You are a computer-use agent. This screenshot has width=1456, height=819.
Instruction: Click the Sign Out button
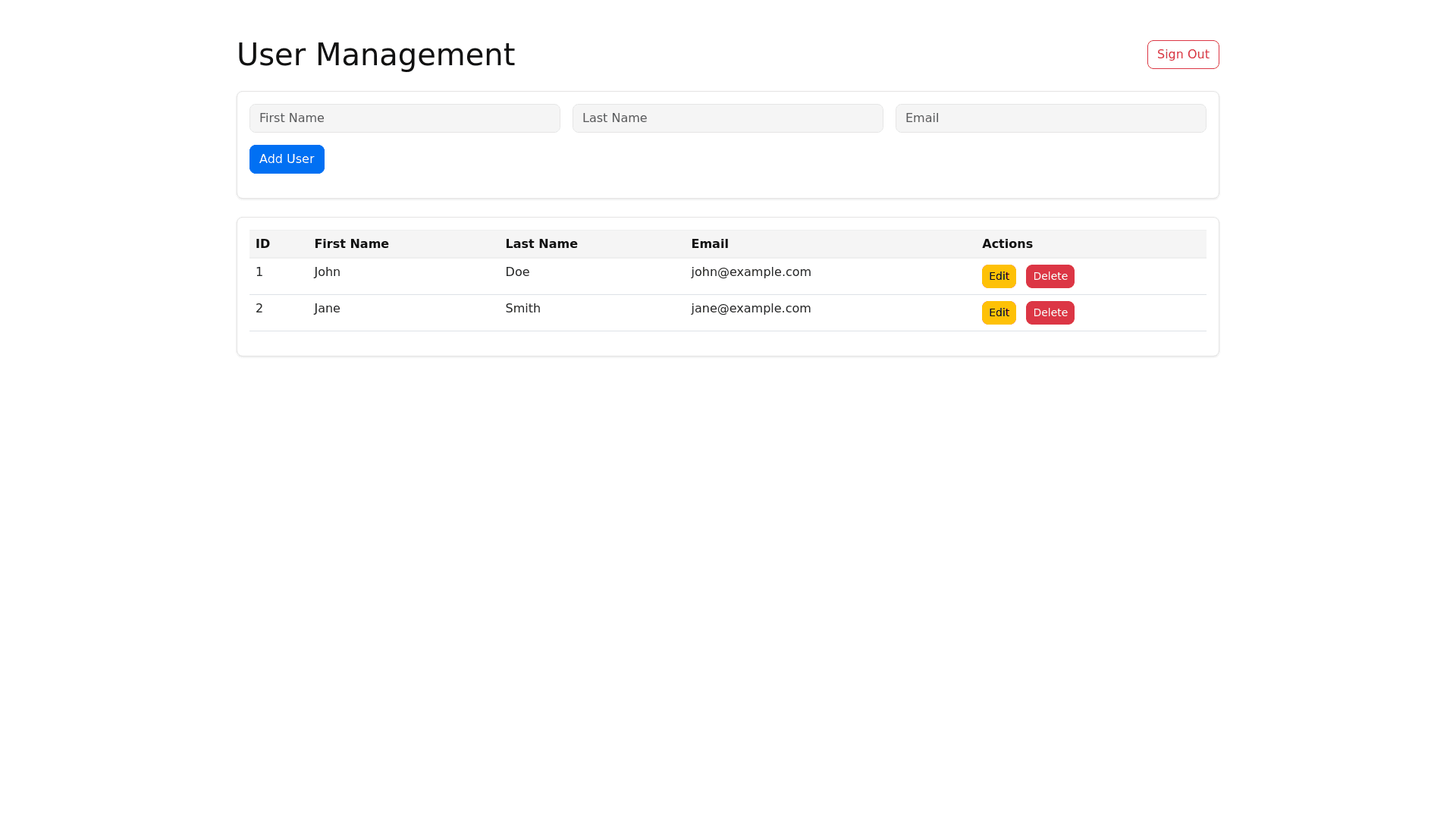(x=1182, y=55)
